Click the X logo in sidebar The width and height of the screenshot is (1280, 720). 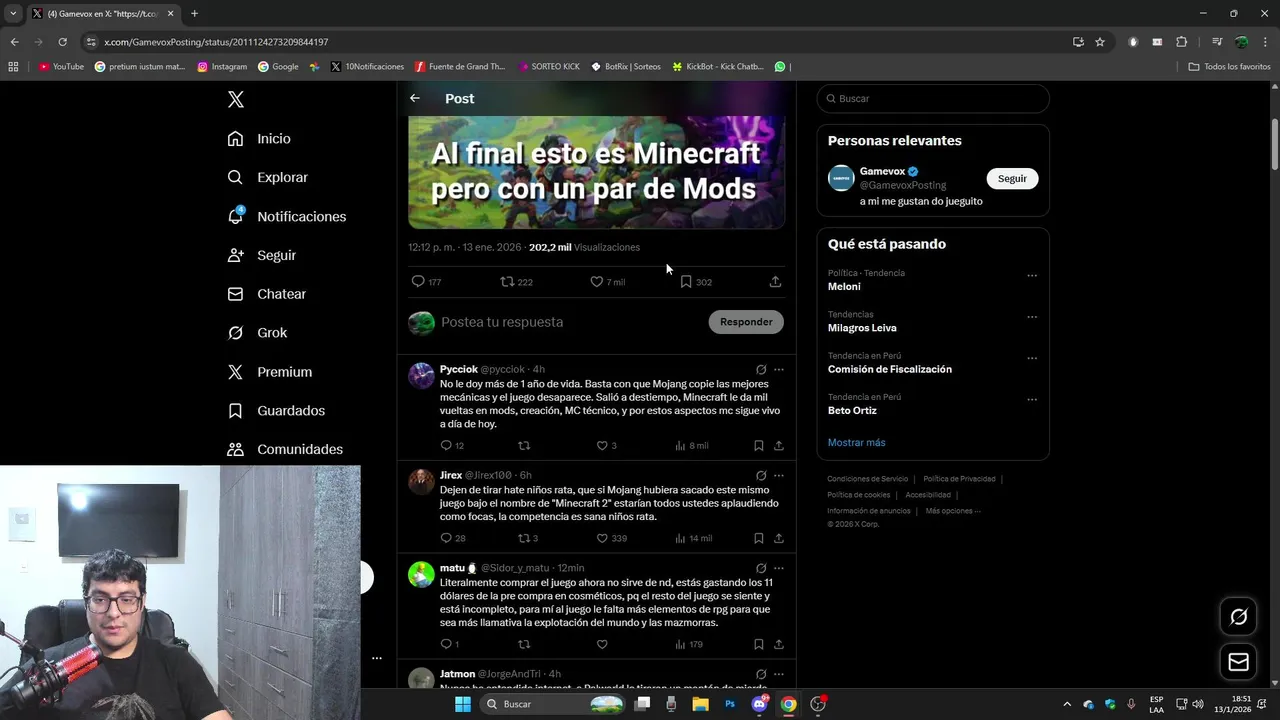coord(235,99)
